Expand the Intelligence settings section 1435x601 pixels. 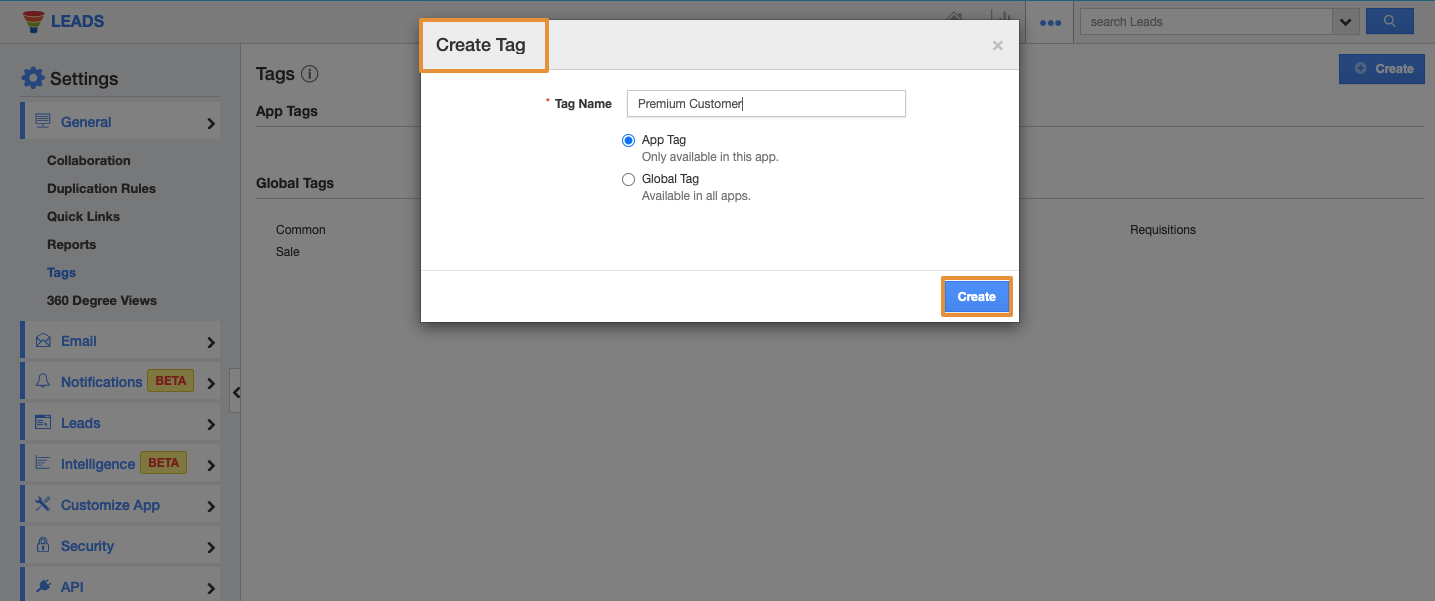coord(211,465)
